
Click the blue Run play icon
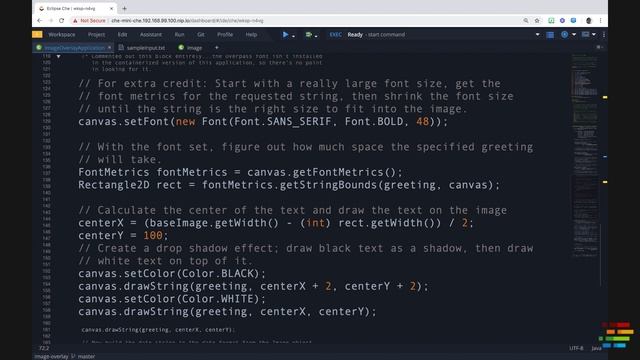[285, 35]
